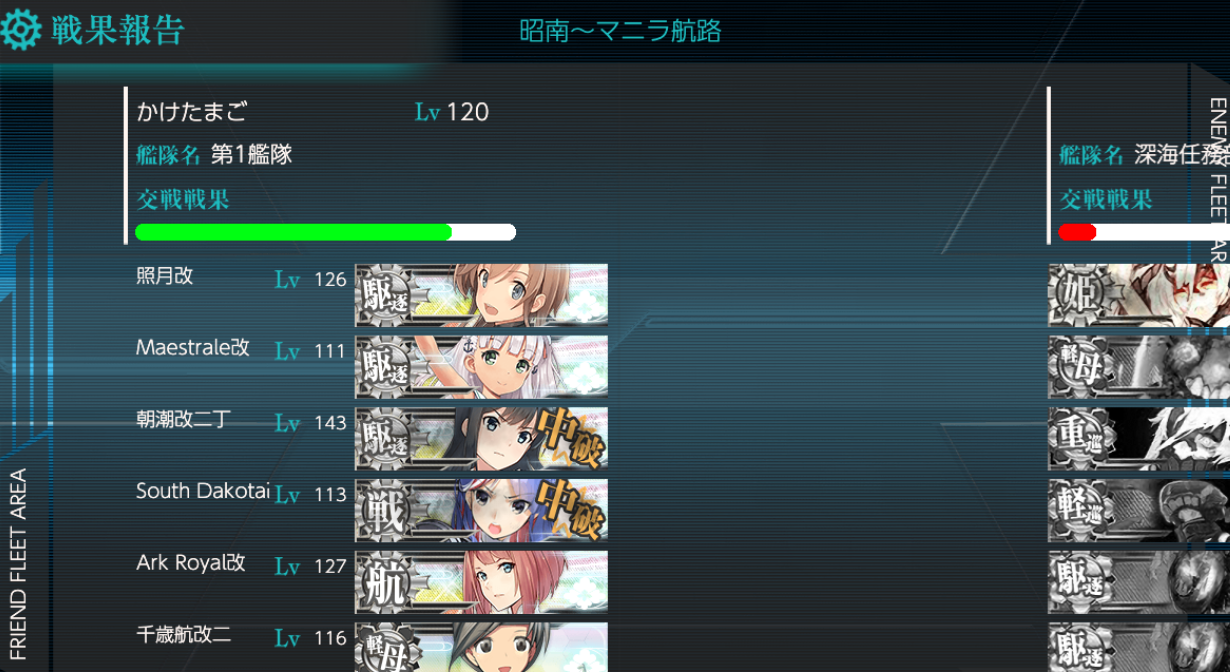Click the 中破 damage mark on South Dakota

click(x=571, y=511)
